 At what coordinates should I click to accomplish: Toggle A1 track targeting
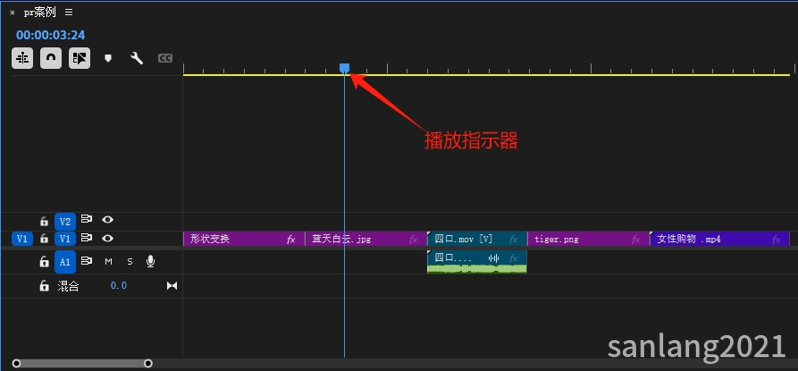pyautogui.click(x=65, y=262)
